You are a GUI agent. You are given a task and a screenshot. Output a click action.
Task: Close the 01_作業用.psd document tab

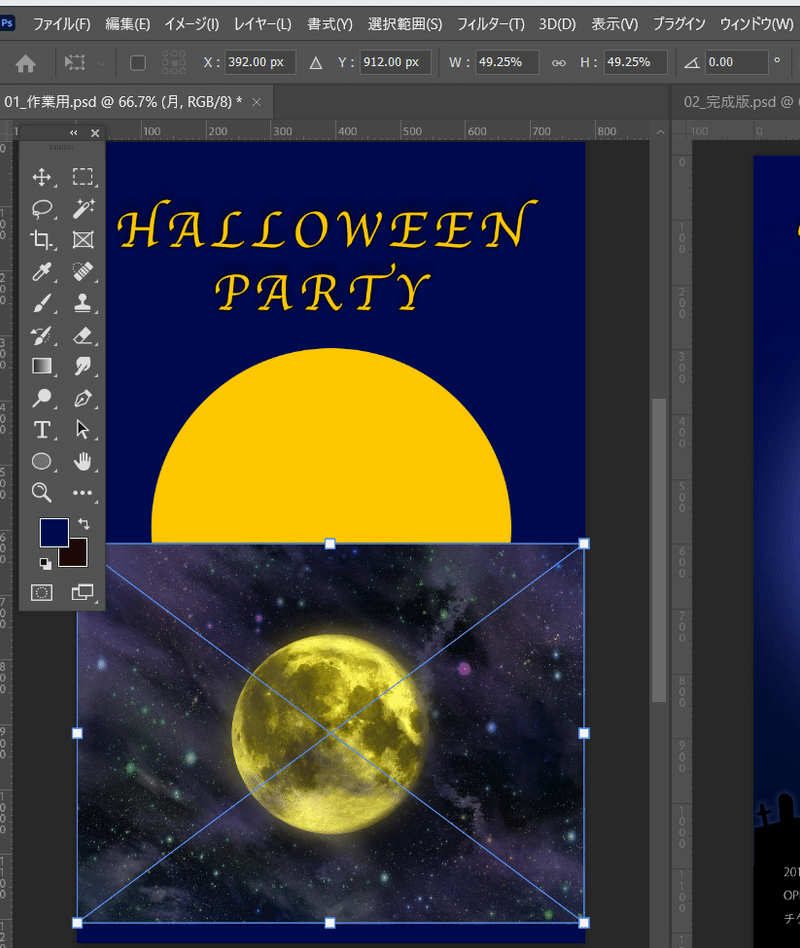tap(256, 102)
